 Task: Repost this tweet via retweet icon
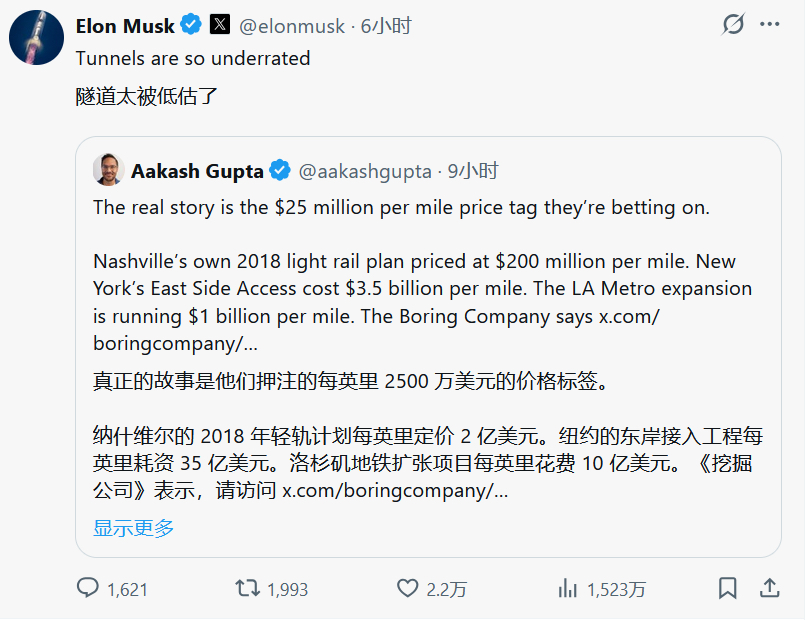[x=246, y=588]
